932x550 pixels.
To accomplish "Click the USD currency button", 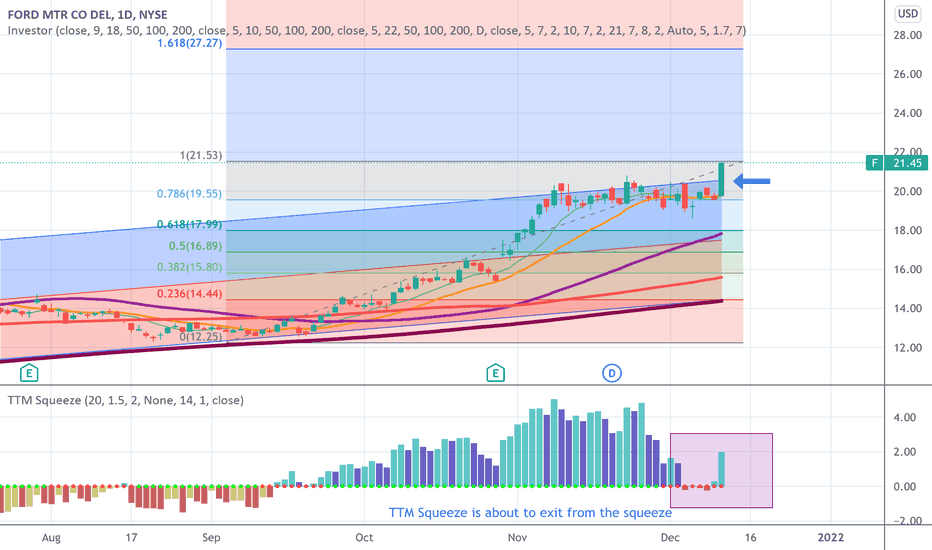I will click(x=908, y=13).
